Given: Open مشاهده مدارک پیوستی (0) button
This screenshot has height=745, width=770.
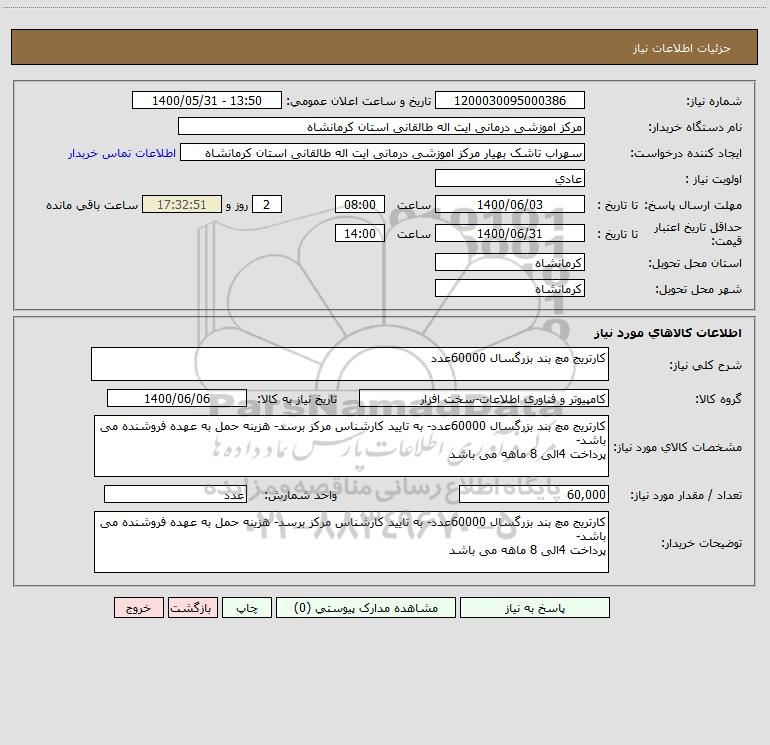Looking at the screenshot, I should 366,607.
